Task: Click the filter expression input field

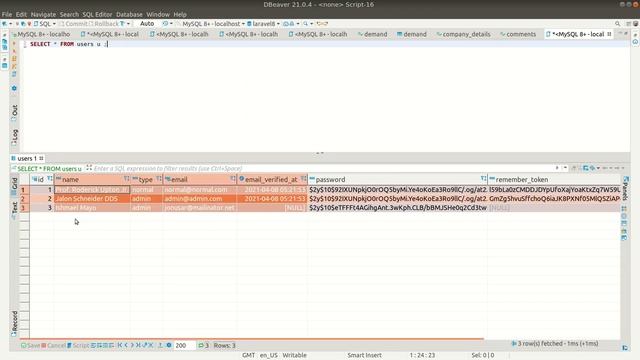Action: [322, 169]
